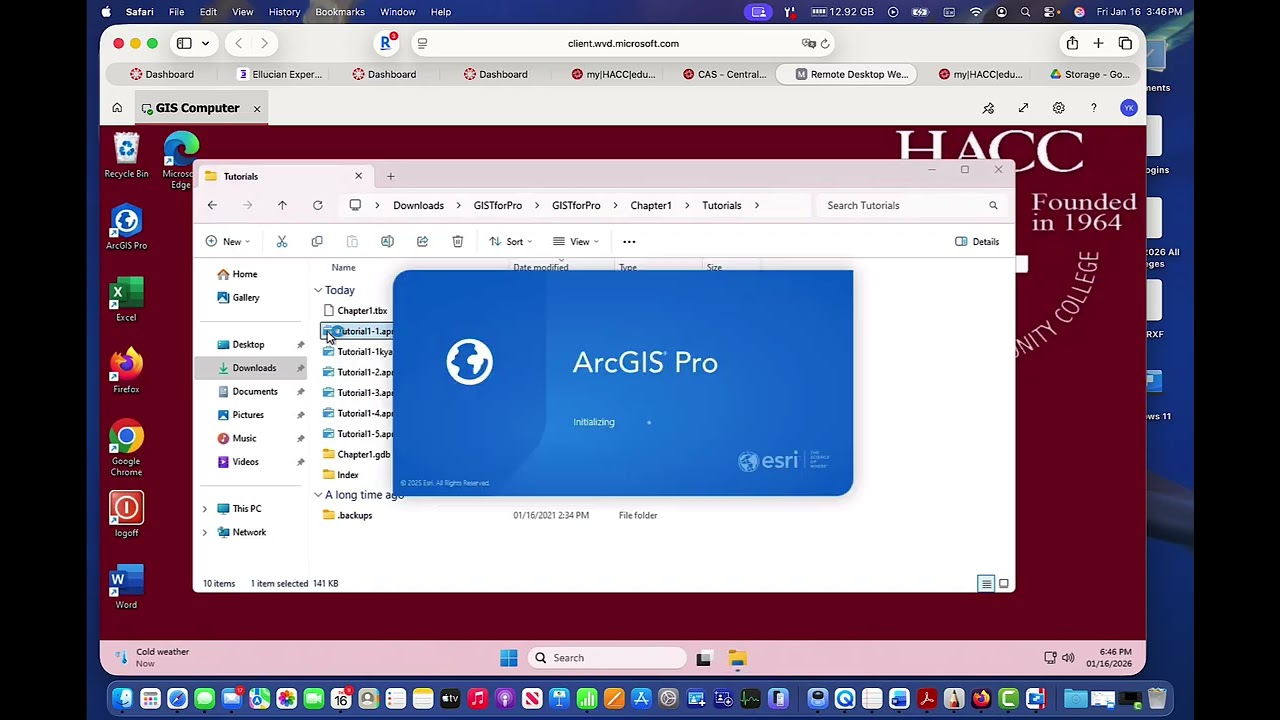The width and height of the screenshot is (1280, 720).
Task: Show Safari's tab overview
Action: point(1125,43)
